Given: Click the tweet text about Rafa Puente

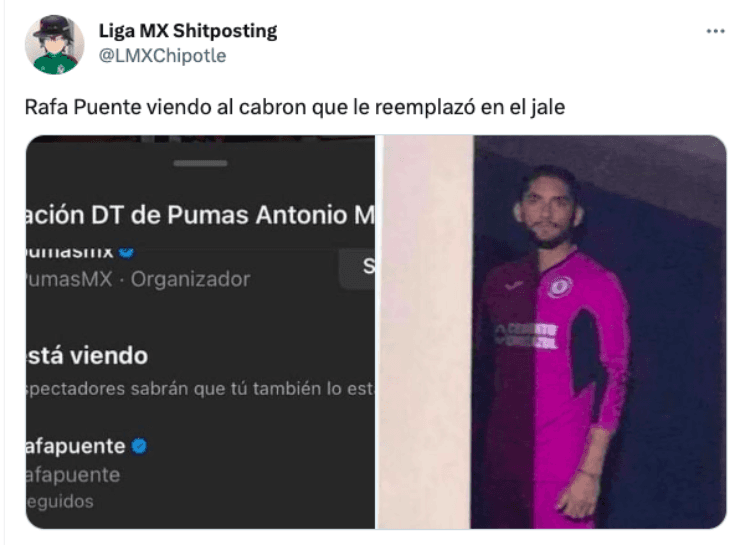Looking at the screenshot, I should pyautogui.click(x=295, y=107).
